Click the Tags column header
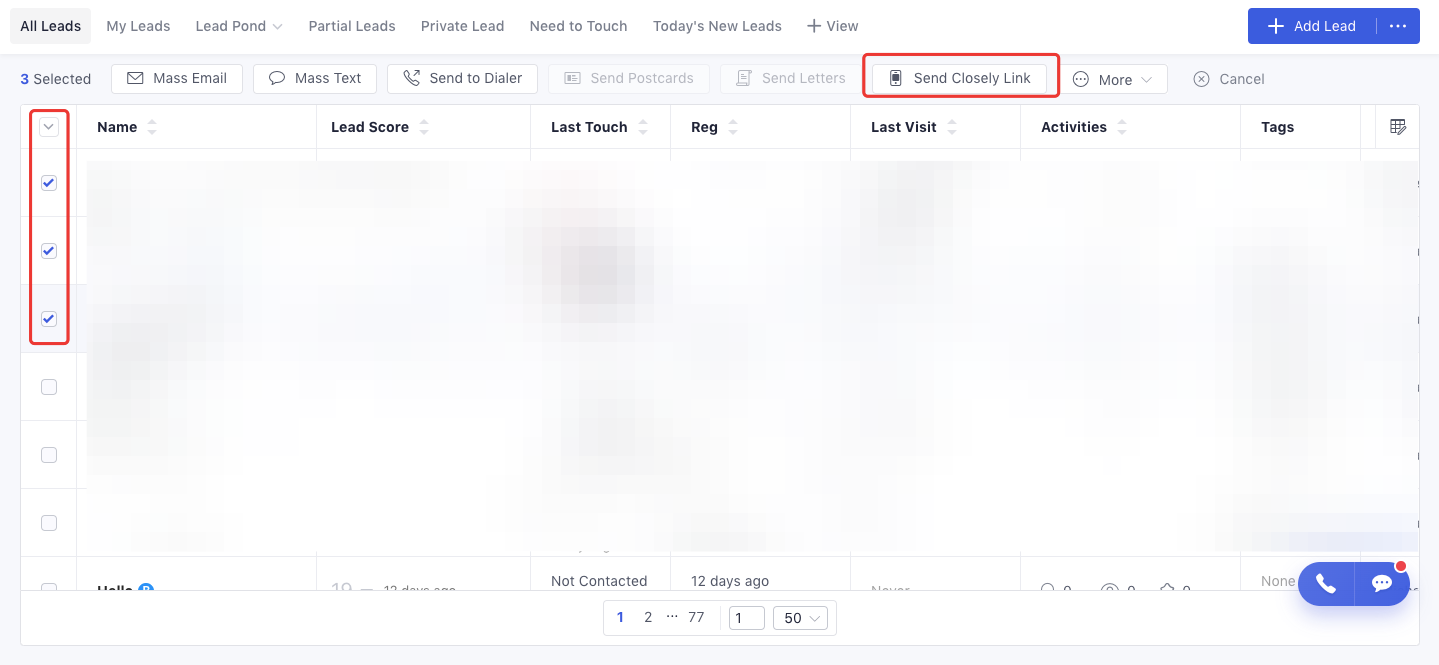1439x665 pixels. (x=1277, y=127)
